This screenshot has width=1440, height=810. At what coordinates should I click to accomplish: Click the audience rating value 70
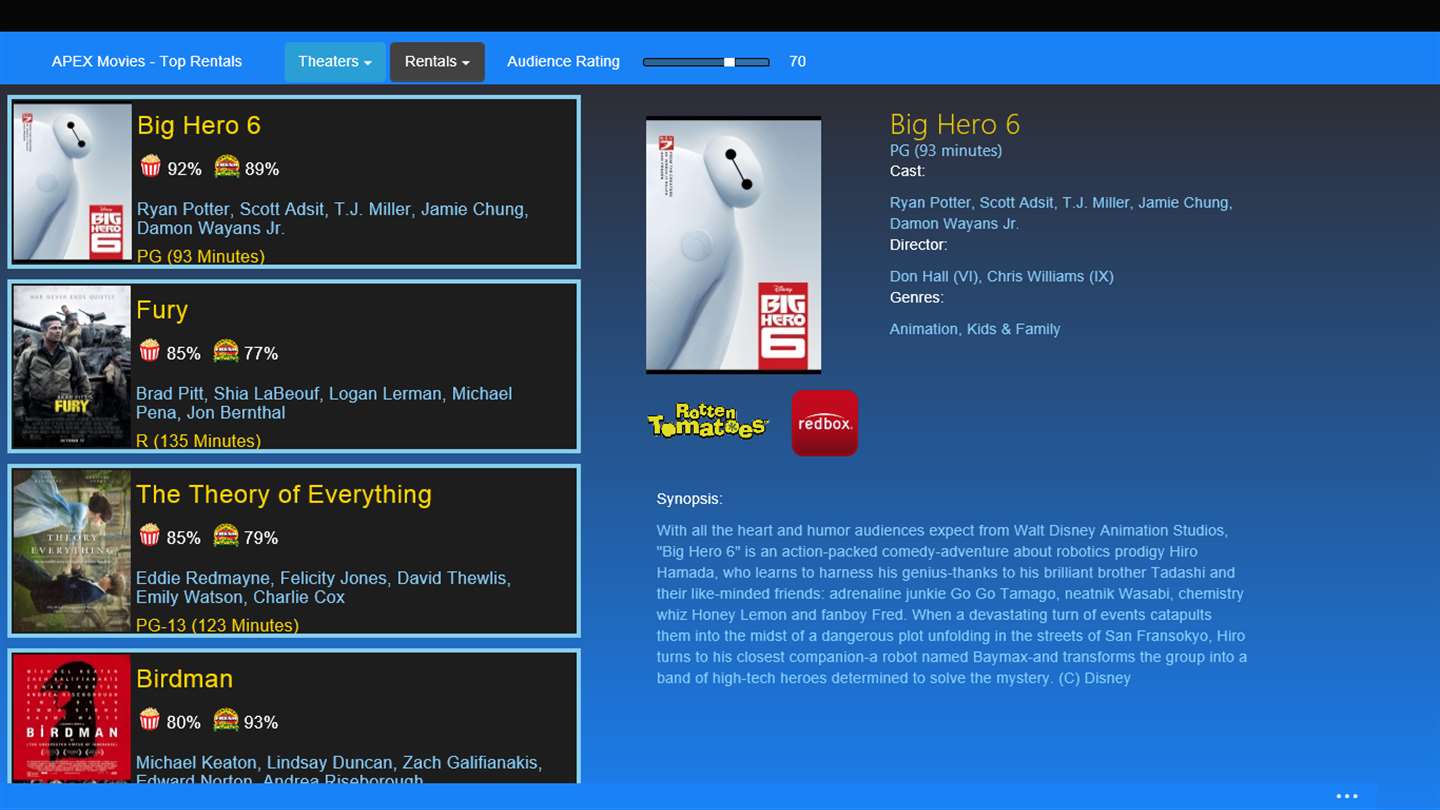pyautogui.click(x=797, y=61)
